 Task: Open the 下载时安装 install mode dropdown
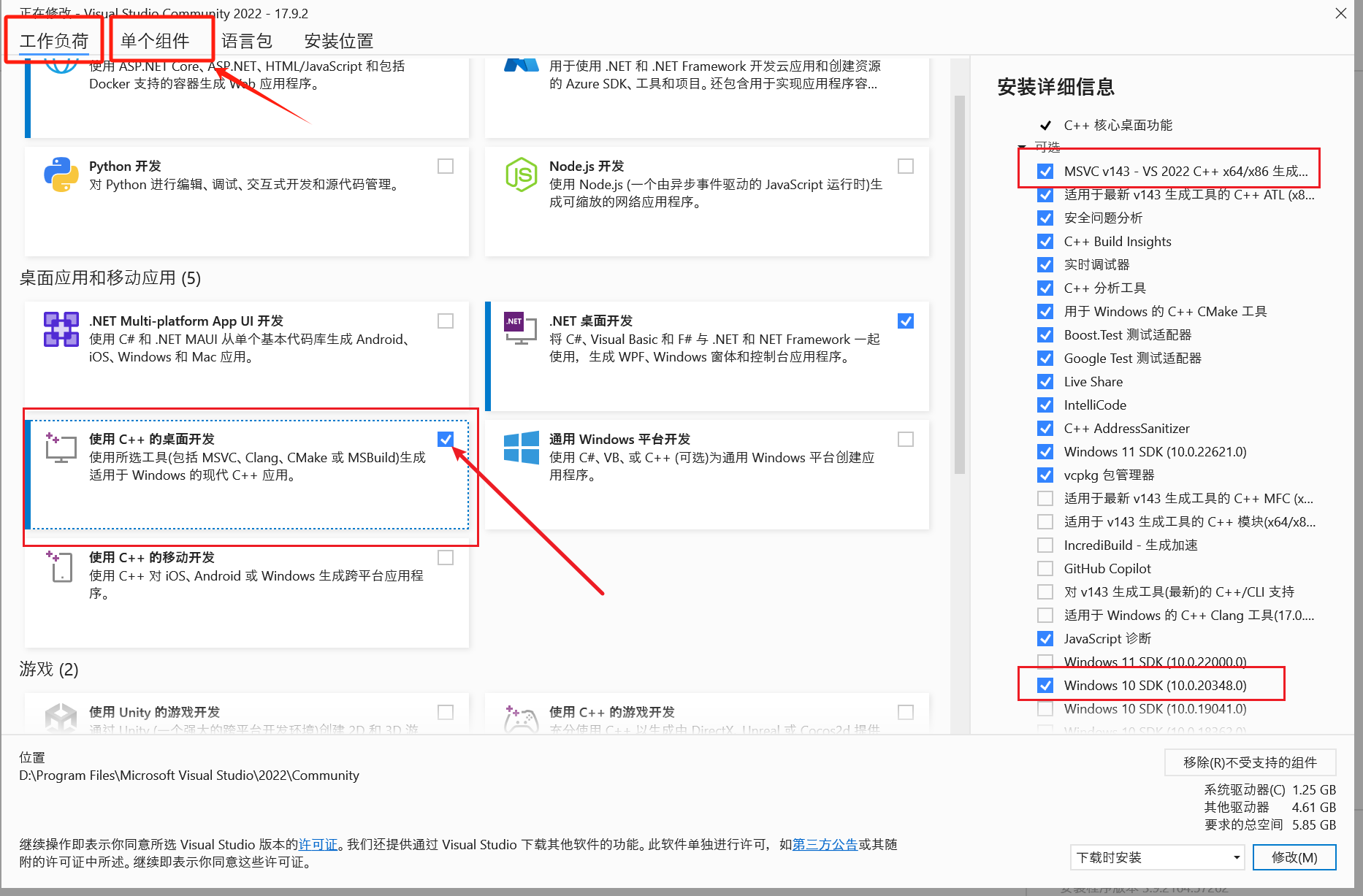coord(1158,857)
